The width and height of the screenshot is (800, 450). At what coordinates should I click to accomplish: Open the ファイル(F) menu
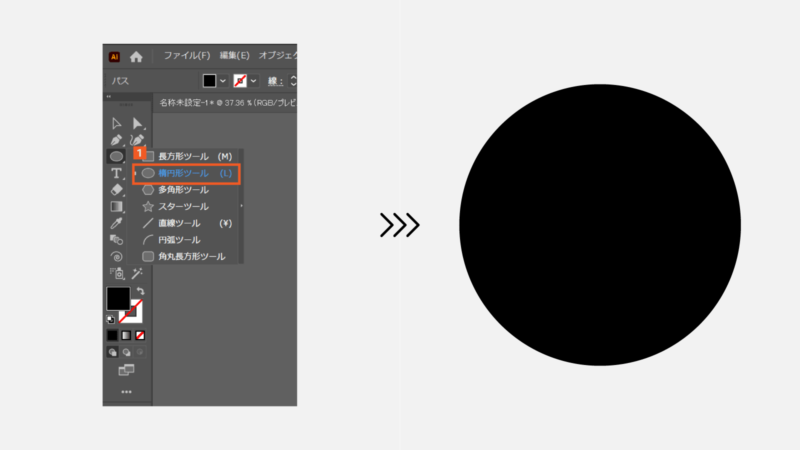pos(187,56)
